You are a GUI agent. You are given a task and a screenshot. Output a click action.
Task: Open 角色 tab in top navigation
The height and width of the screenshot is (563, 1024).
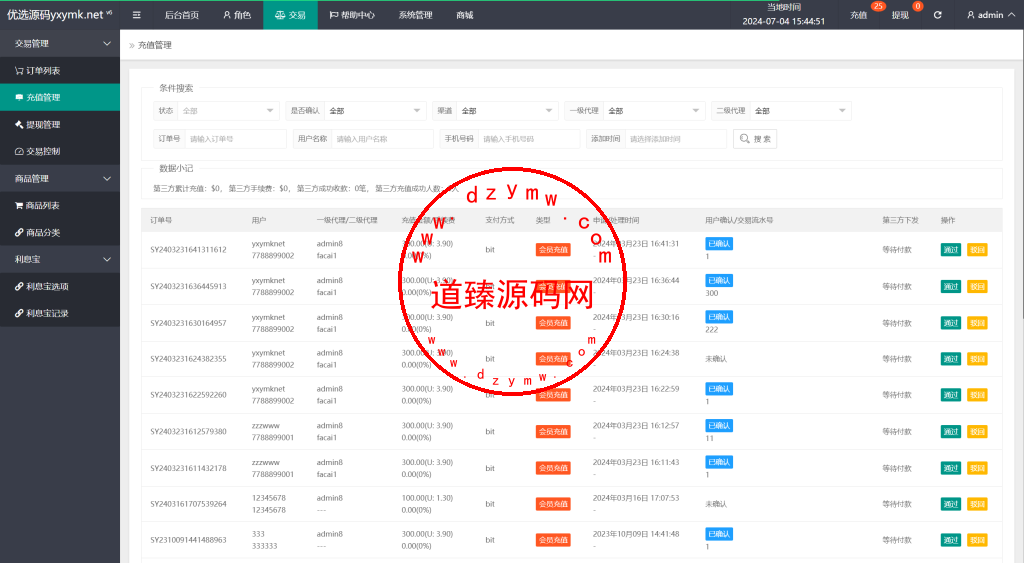[x=236, y=15]
